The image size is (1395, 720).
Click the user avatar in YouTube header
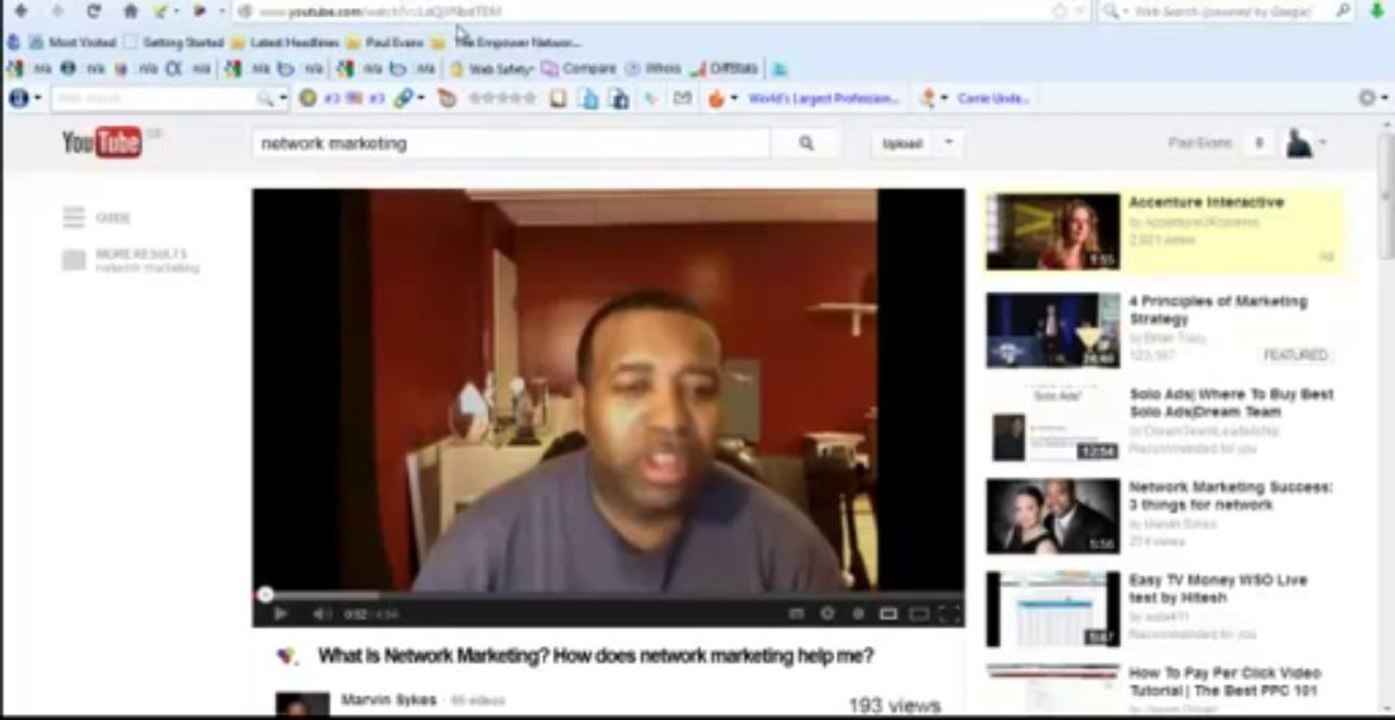[x=1299, y=143]
